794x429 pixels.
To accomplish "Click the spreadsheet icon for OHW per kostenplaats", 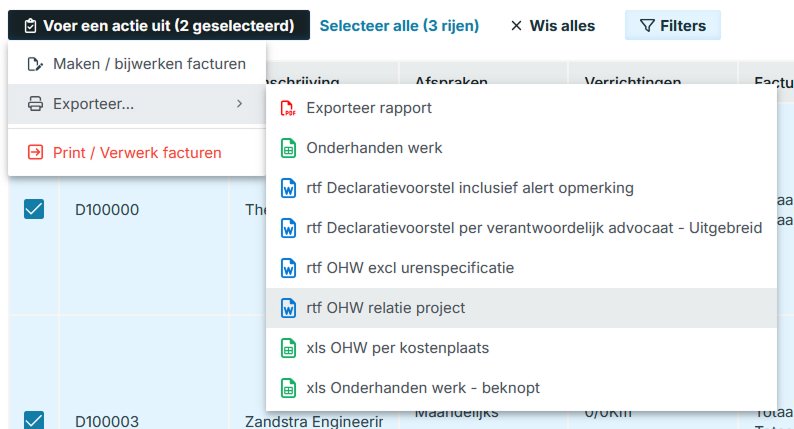I will (x=288, y=348).
